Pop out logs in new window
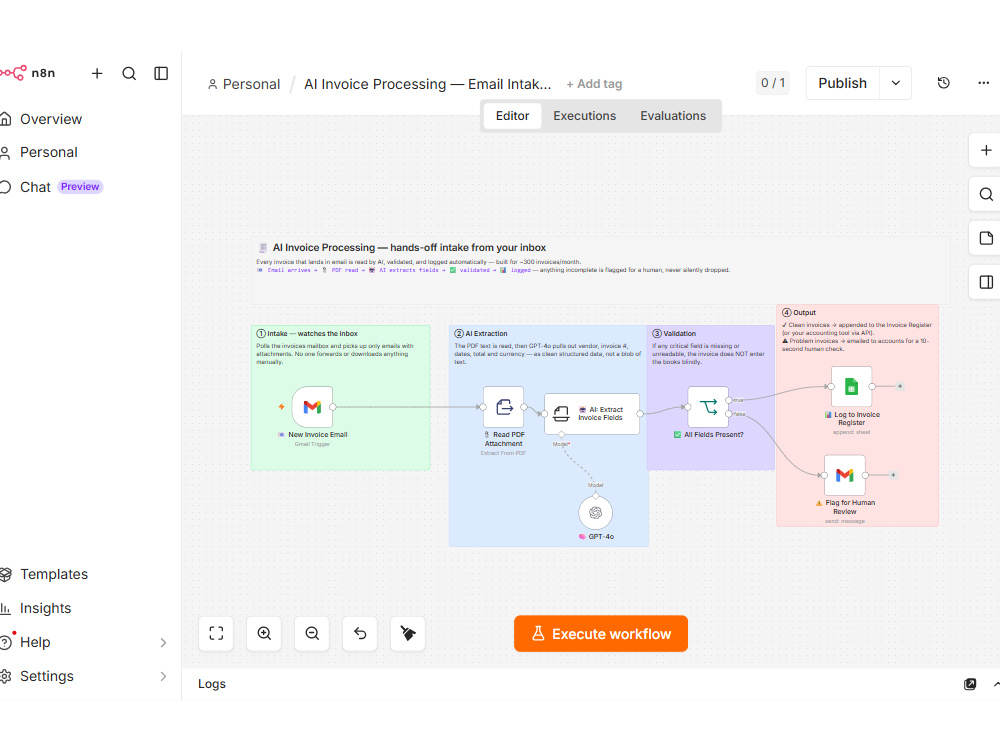The width and height of the screenshot is (1000, 750). (969, 684)
